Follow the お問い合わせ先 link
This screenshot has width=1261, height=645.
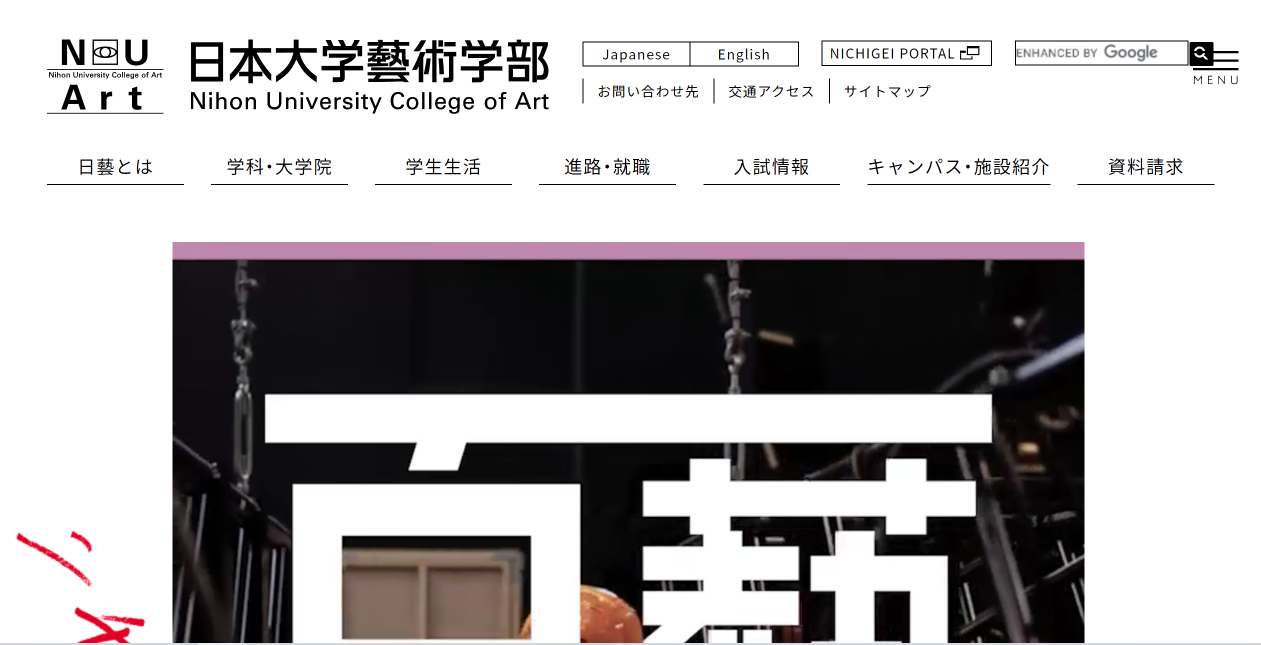pyautogui.click(x=648, y=91)
